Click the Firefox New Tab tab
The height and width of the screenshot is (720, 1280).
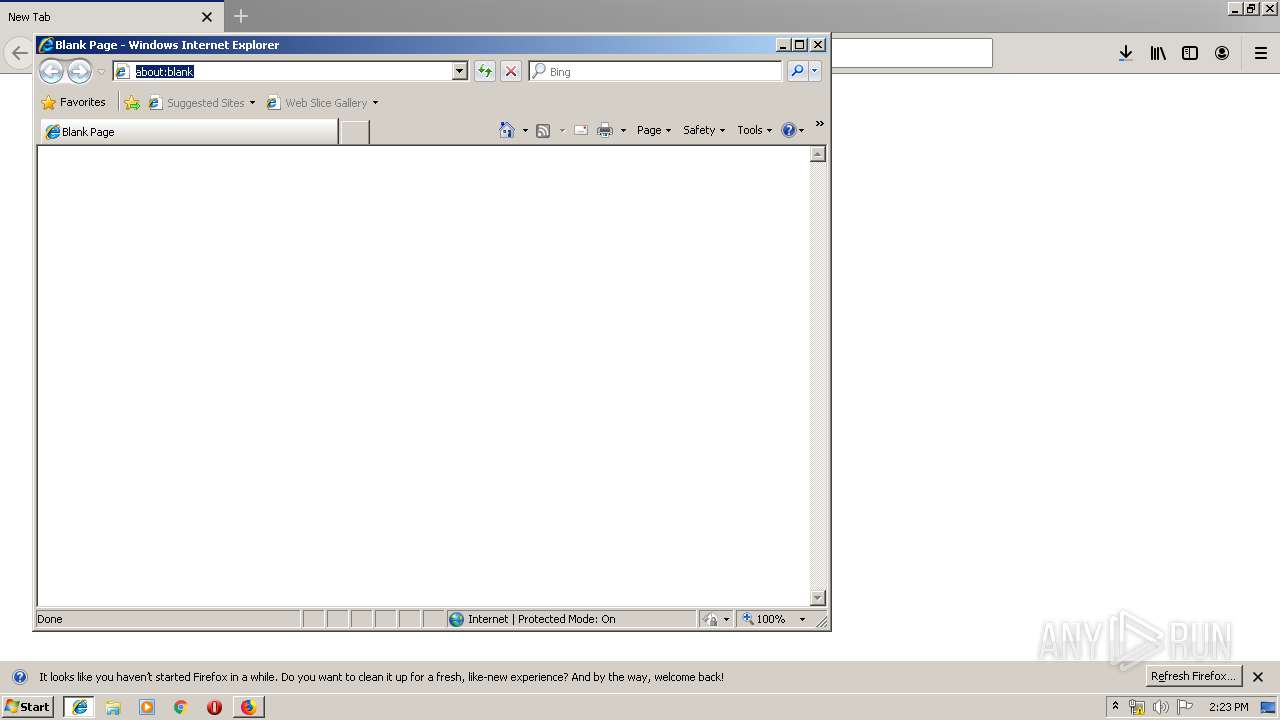coord(110,16)
